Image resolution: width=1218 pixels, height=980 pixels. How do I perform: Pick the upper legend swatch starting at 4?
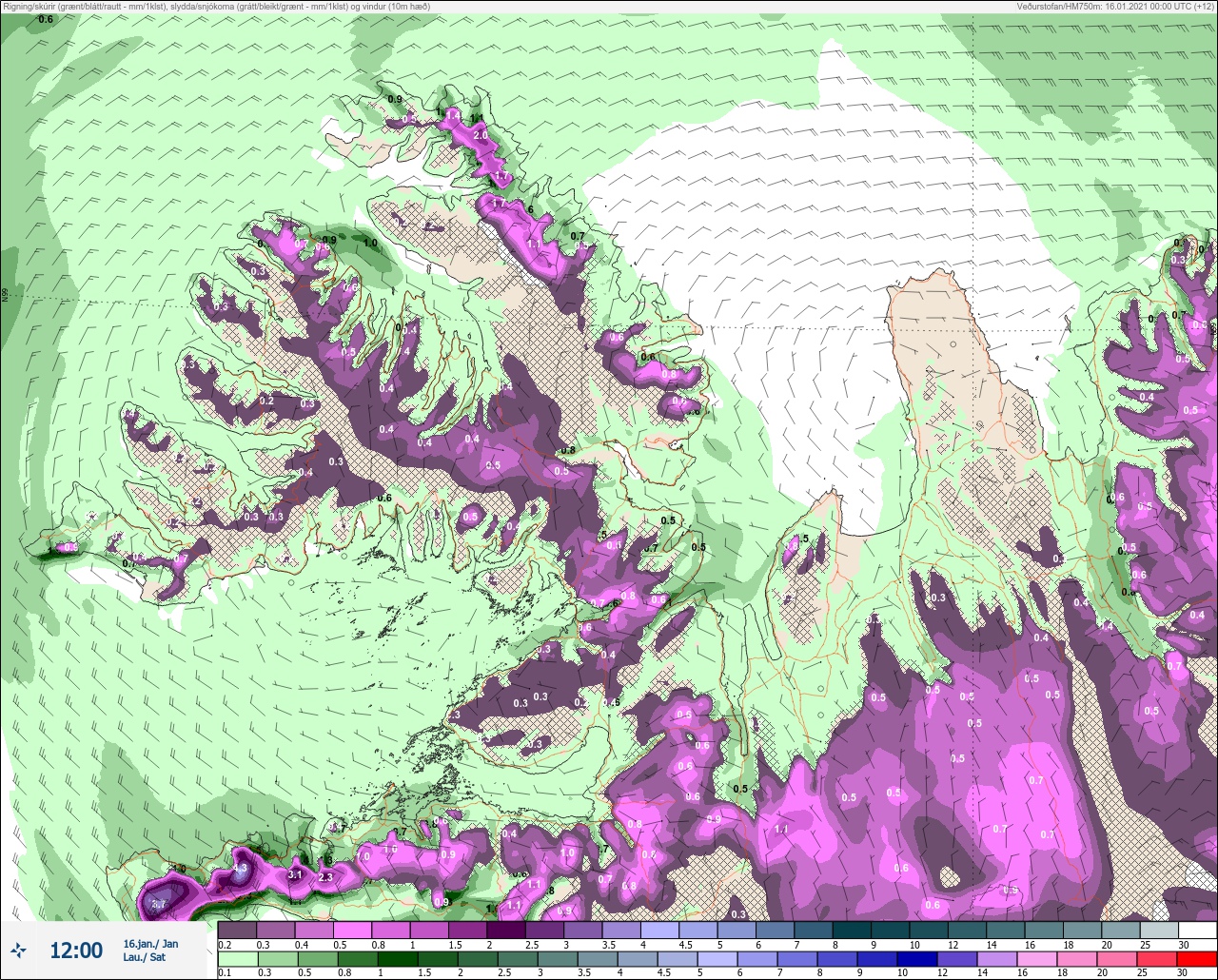click(659, 930)
